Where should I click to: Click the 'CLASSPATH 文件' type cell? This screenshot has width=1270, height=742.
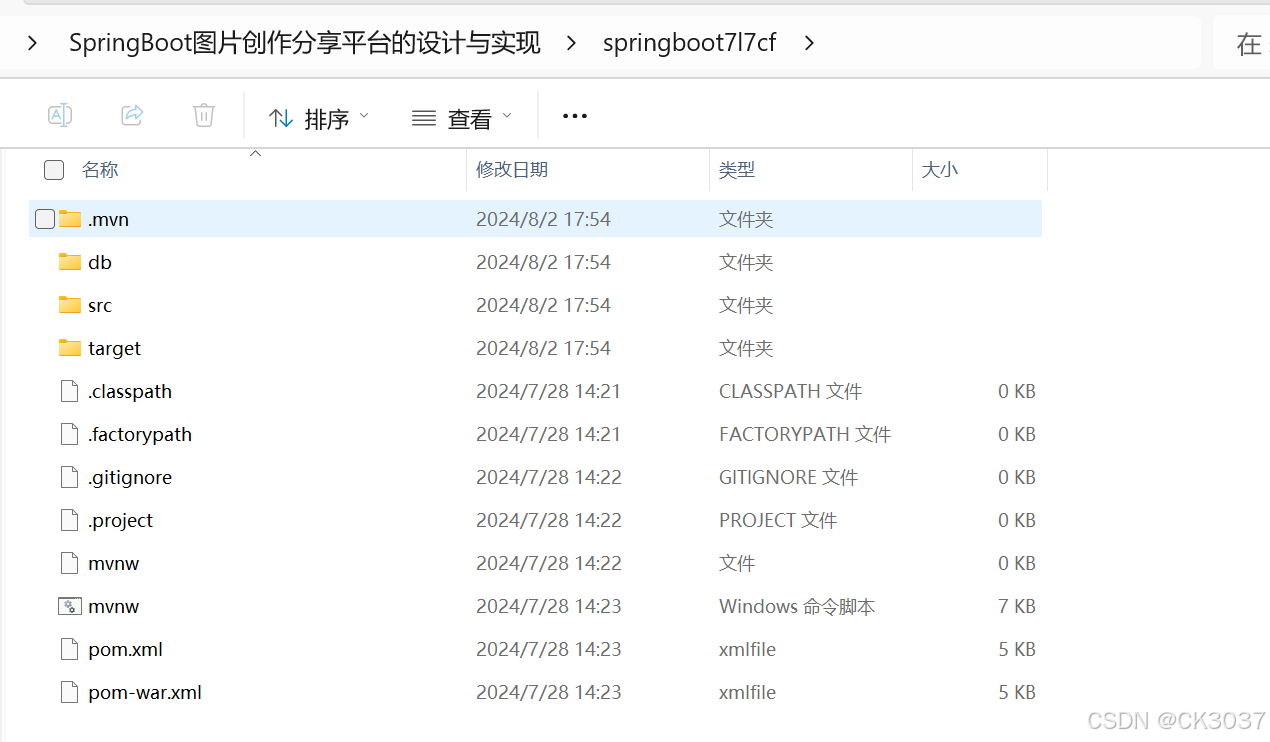[x=791, y=391]
